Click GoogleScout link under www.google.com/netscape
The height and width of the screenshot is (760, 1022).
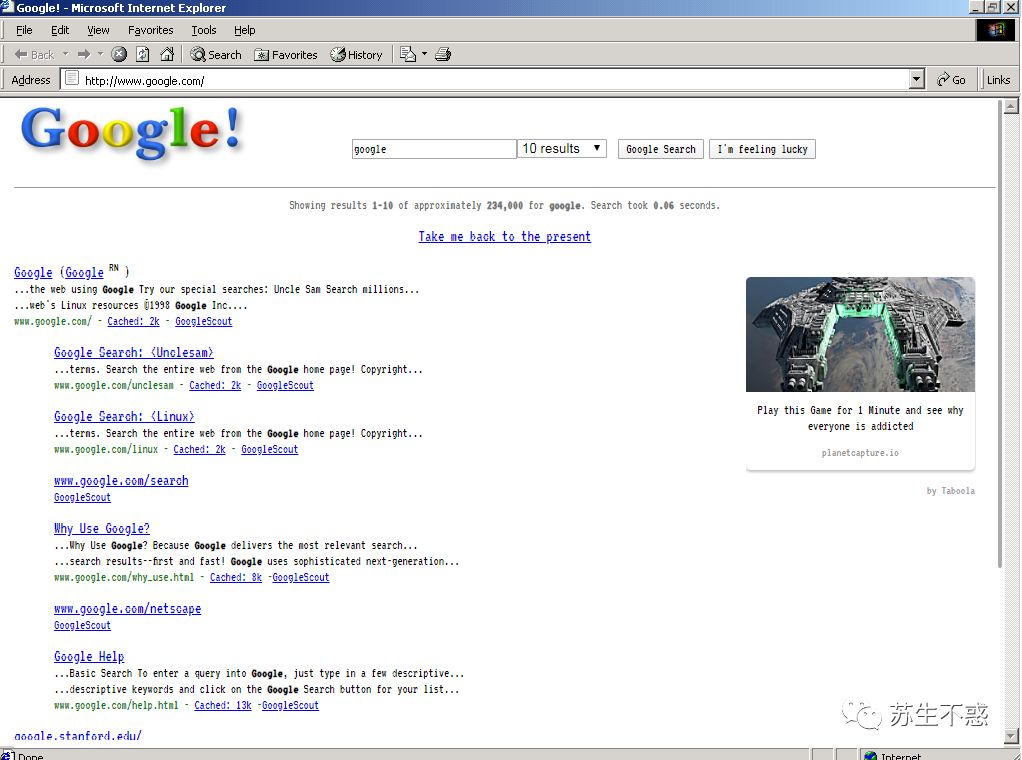82,625
